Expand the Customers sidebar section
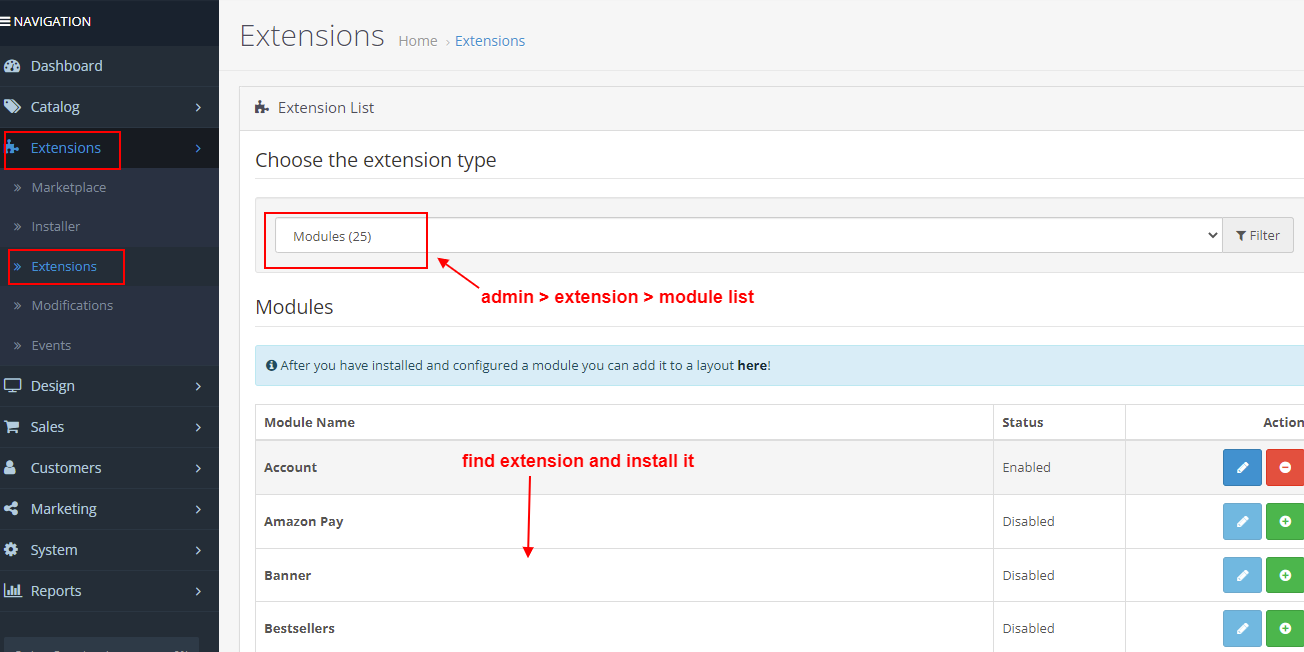1304x652 pixels. click(x=66, y=467)
